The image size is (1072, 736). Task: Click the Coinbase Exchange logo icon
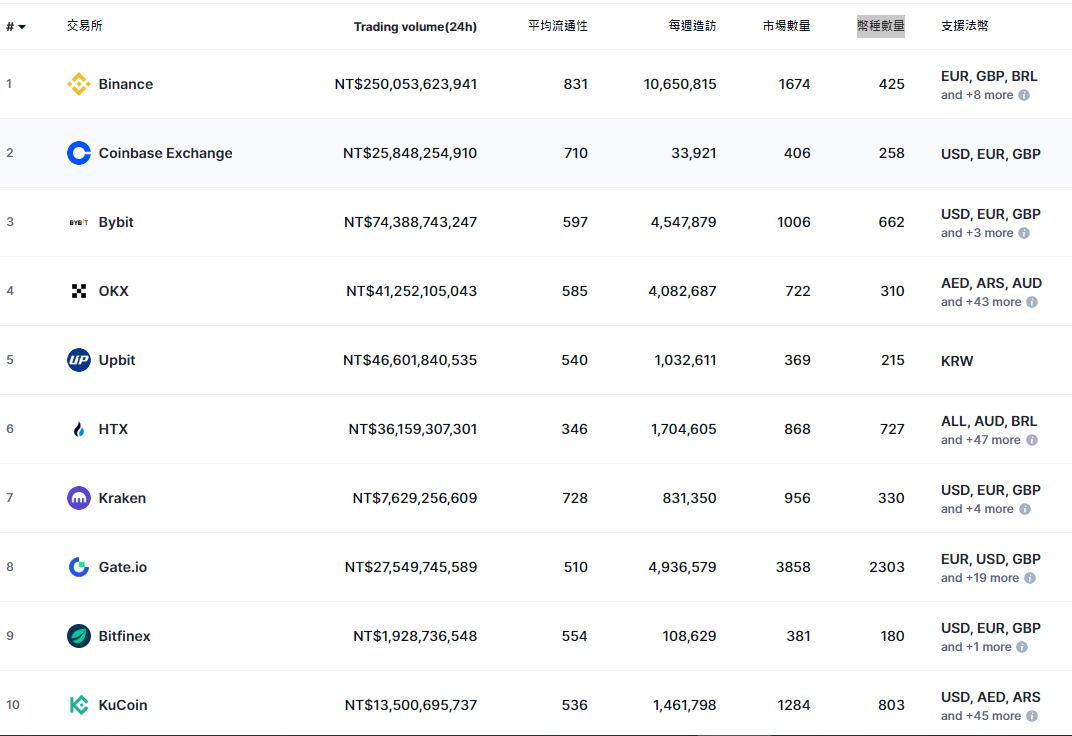click(x=79, y=153)
